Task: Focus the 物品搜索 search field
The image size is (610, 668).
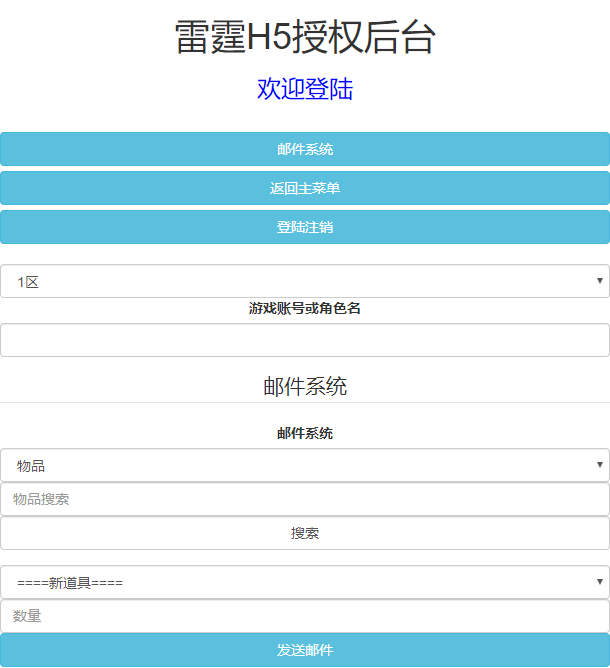Action: click(305, 499)
